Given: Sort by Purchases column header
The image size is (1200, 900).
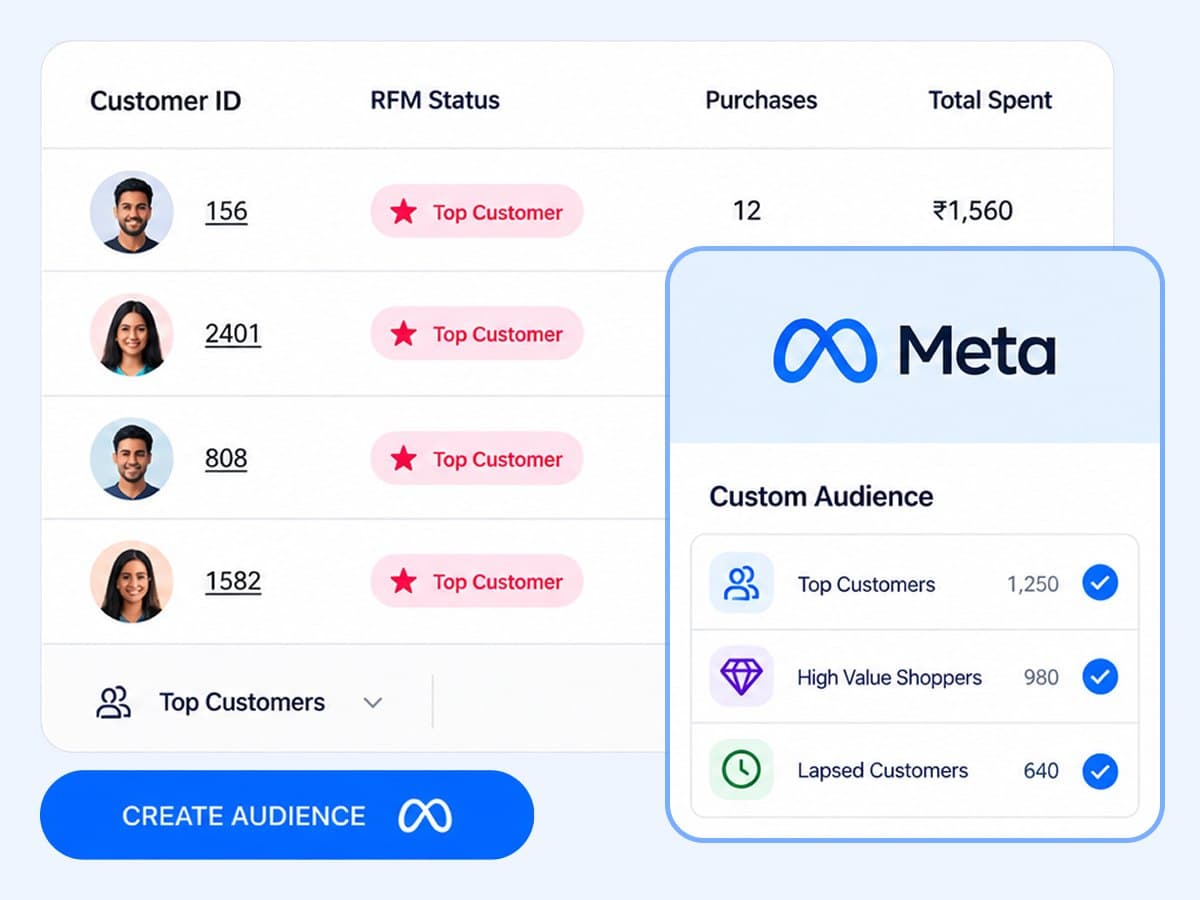Looking at the screenshot, I should click(761, 100).
